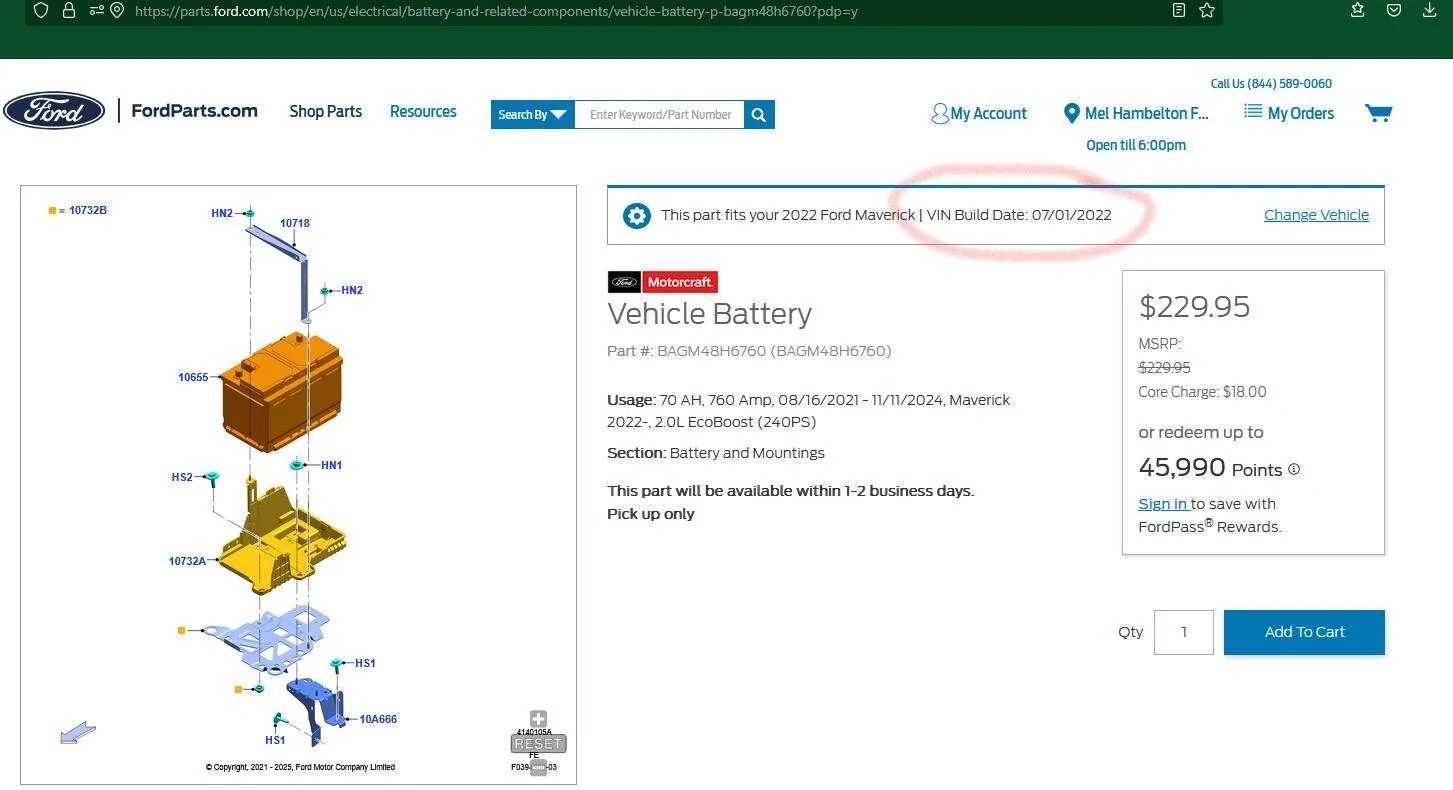The image size is (1453, 790).
Task: Click the bookmarks tray icon in toolbar
Action: 1357,10
